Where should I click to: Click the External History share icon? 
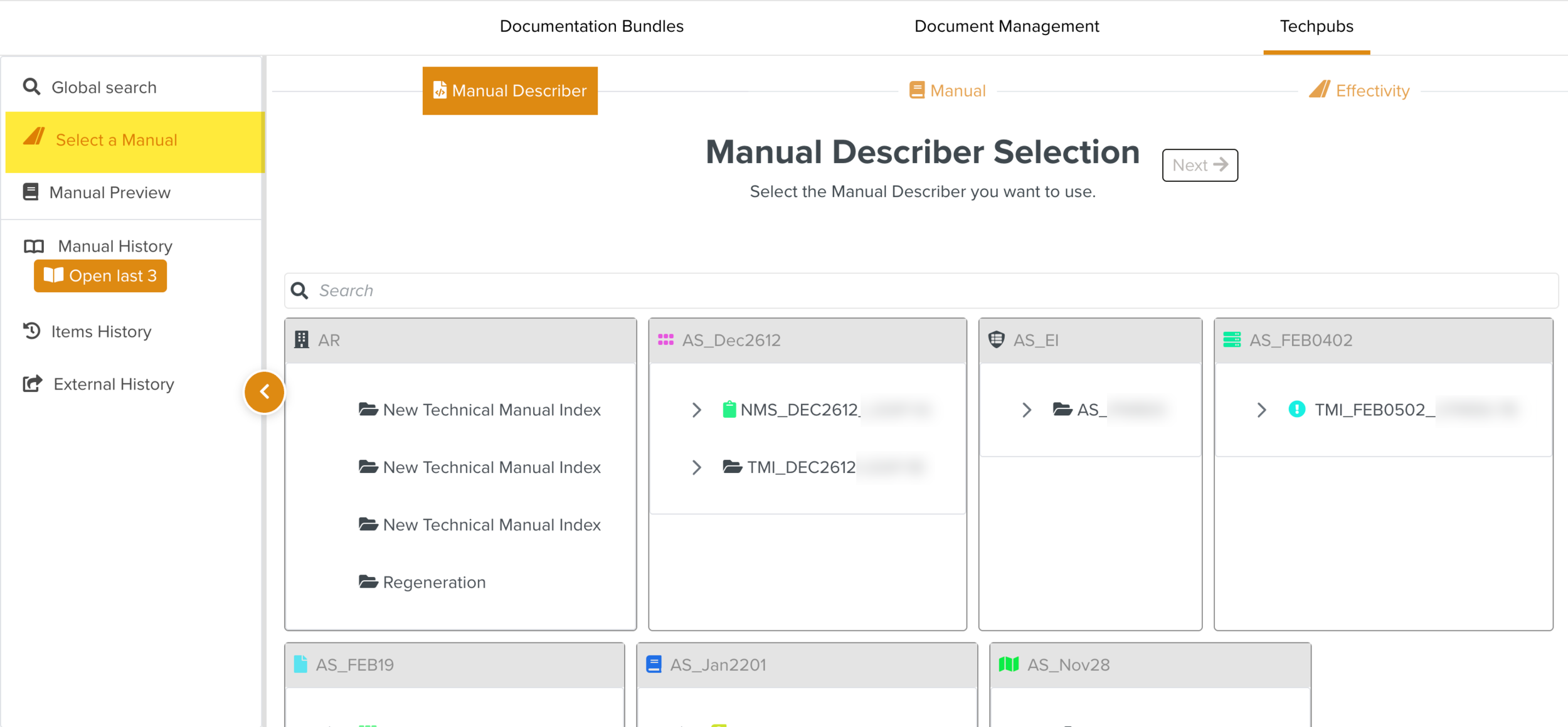coord(32,383)
